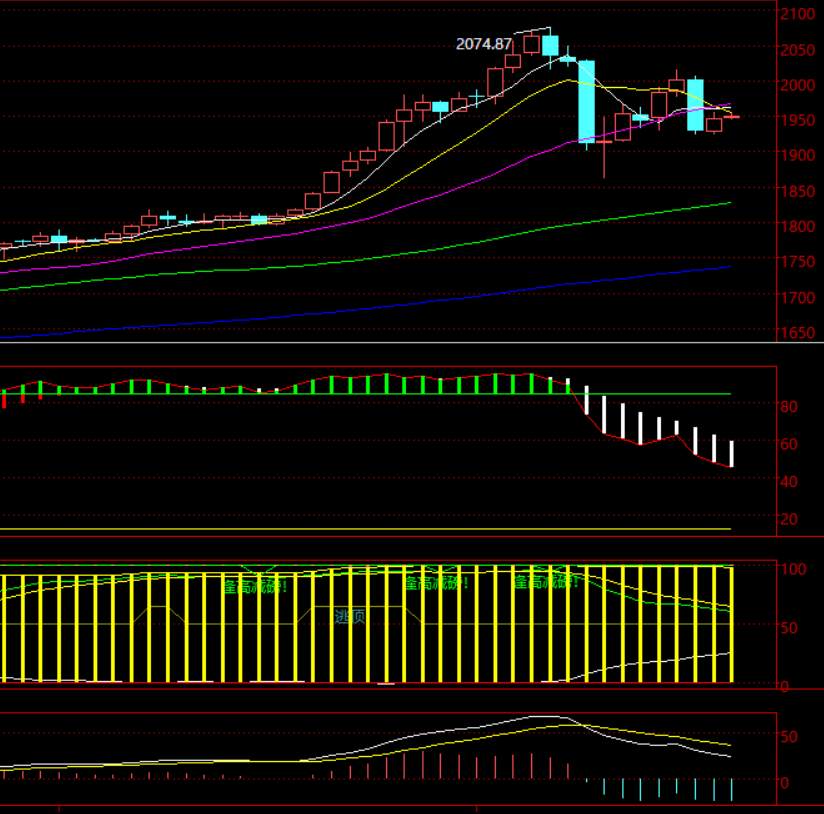
Task: Click the leftmost 逢高减磅! signal label
Action: (255, 586)
